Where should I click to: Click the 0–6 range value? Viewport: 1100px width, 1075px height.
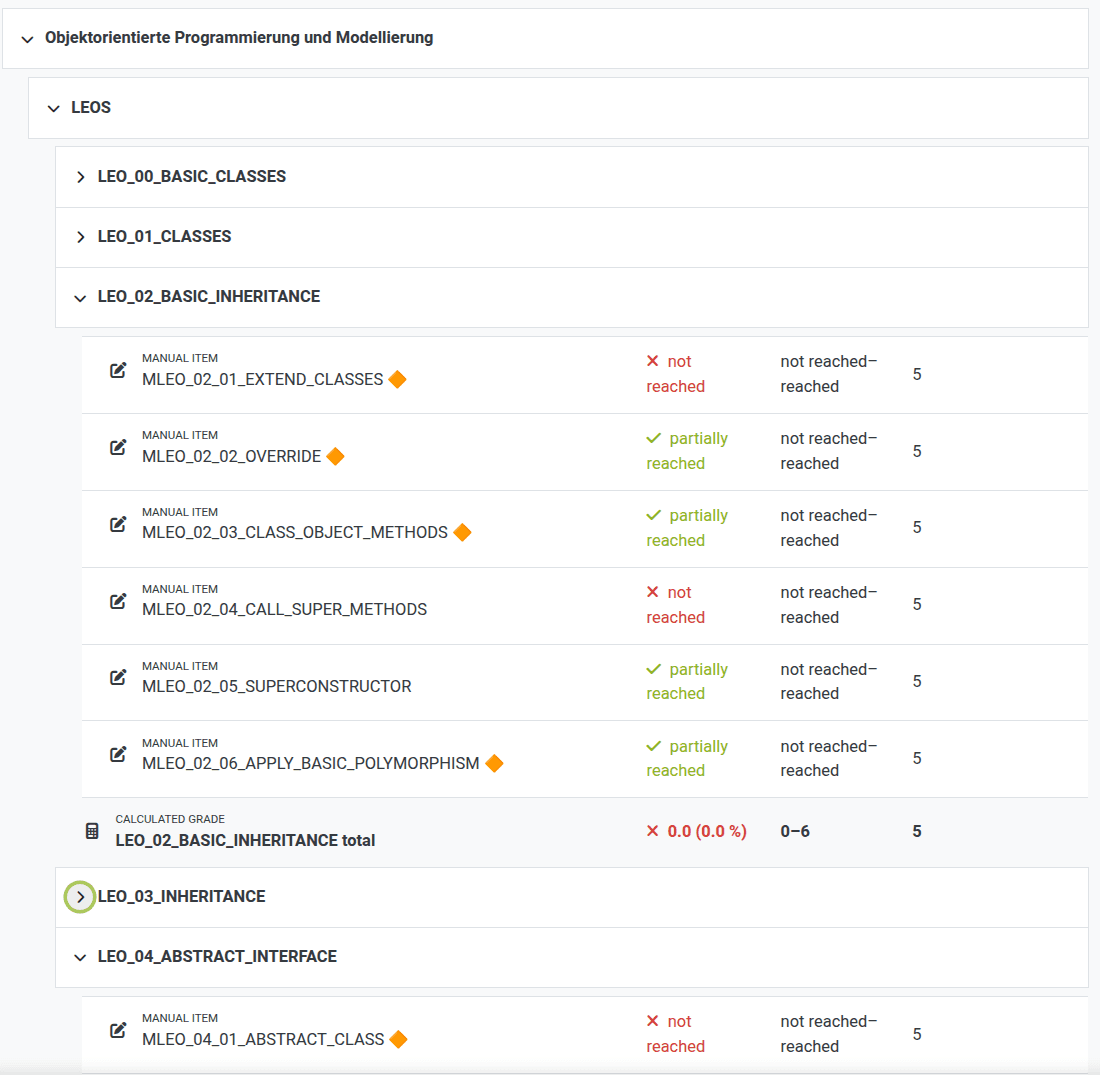[795, 832]
